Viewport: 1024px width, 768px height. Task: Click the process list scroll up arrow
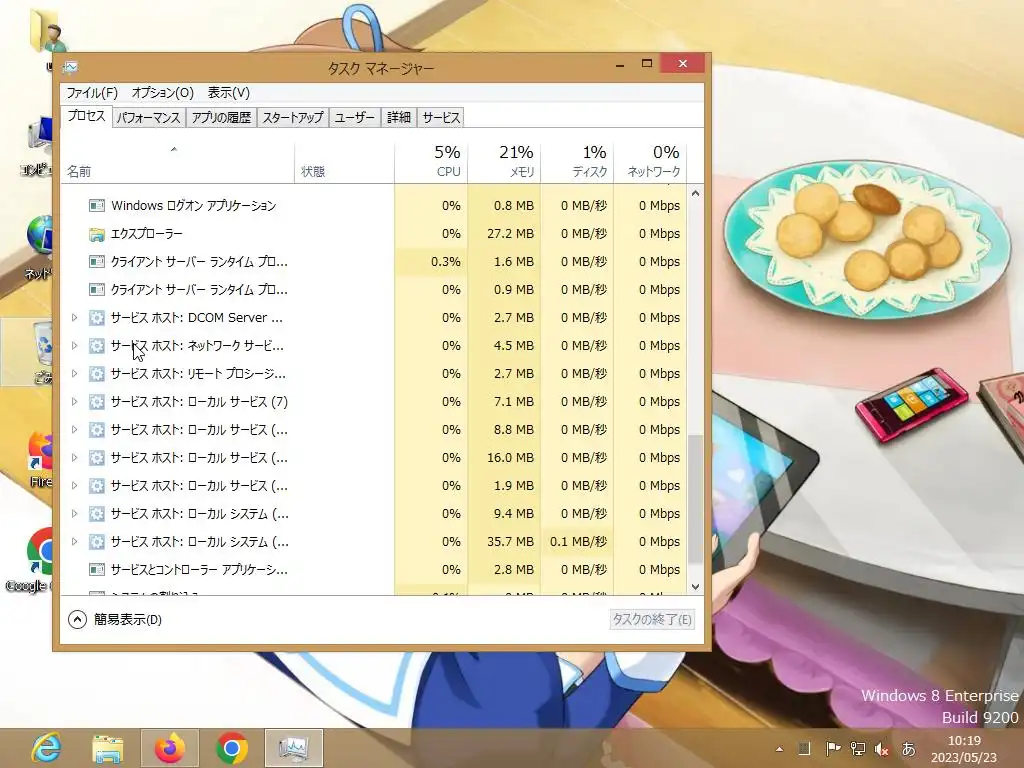[x=696, y=193]
